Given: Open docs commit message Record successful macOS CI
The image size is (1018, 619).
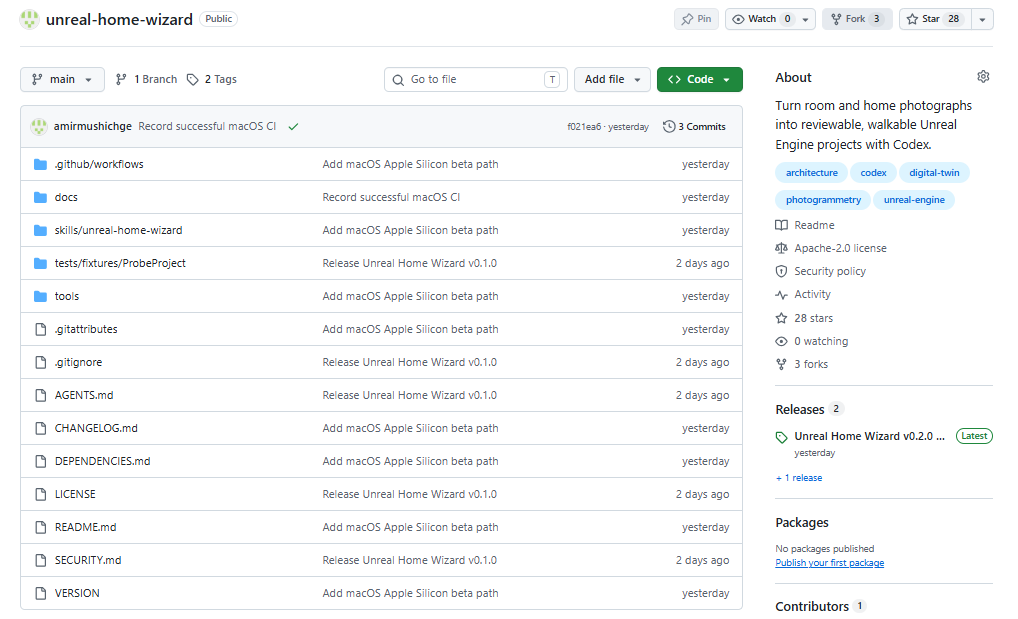Looking at the screenshot, I should click(x=391, y=197).
